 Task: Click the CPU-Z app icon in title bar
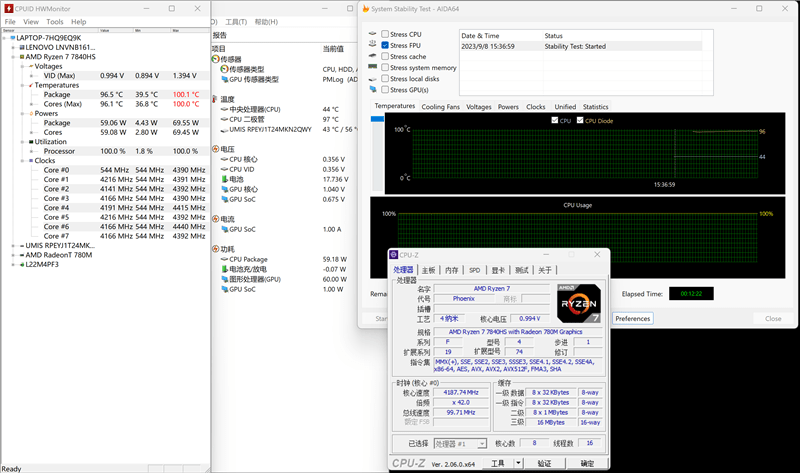(x=393, y=255)
